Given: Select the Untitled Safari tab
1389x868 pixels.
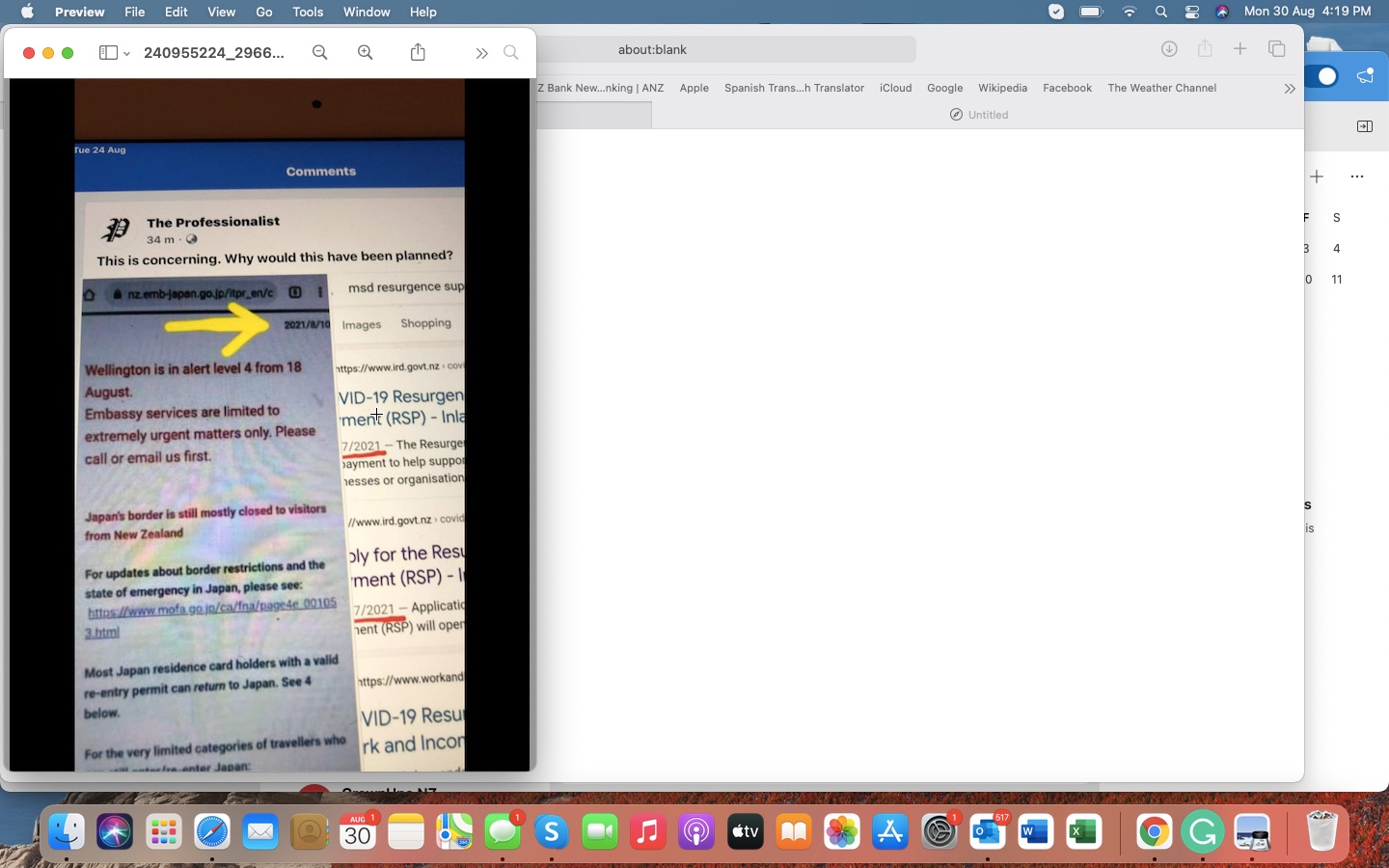Looking at the screenshot, I should 979,115.
